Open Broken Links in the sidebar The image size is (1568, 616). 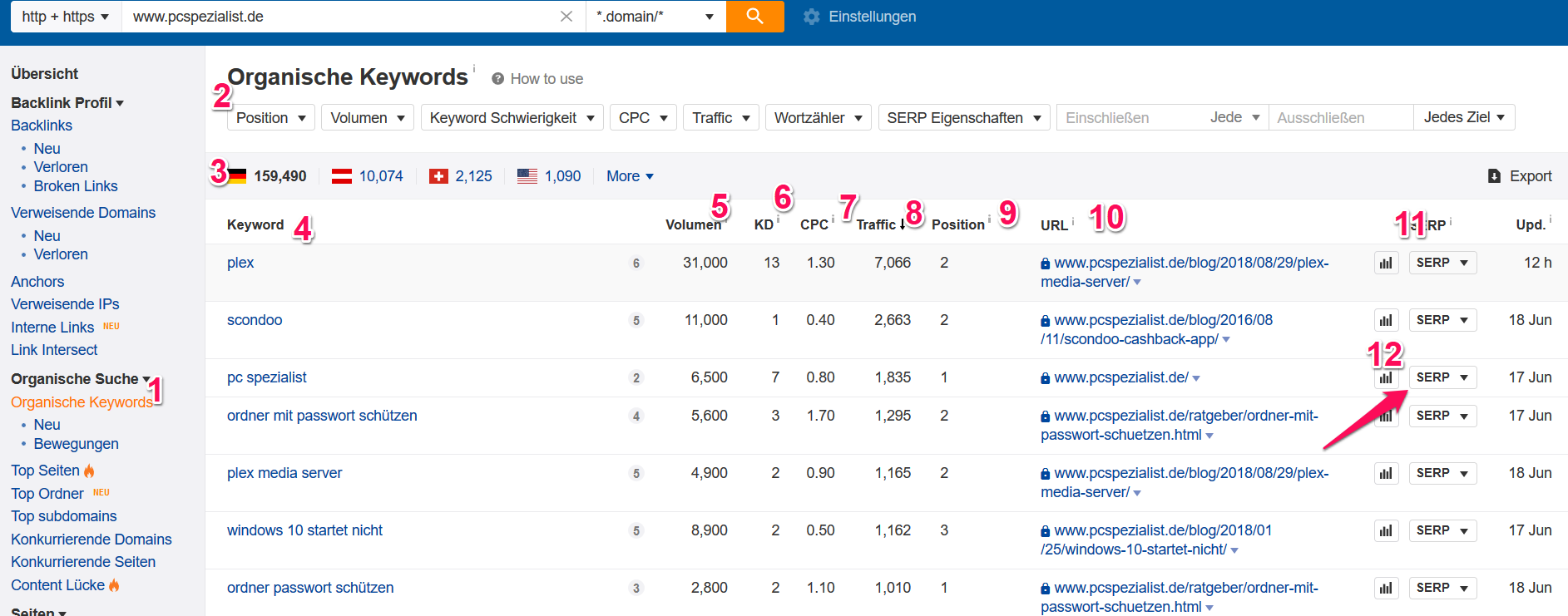pyautogui.click(x=76, y=186)
